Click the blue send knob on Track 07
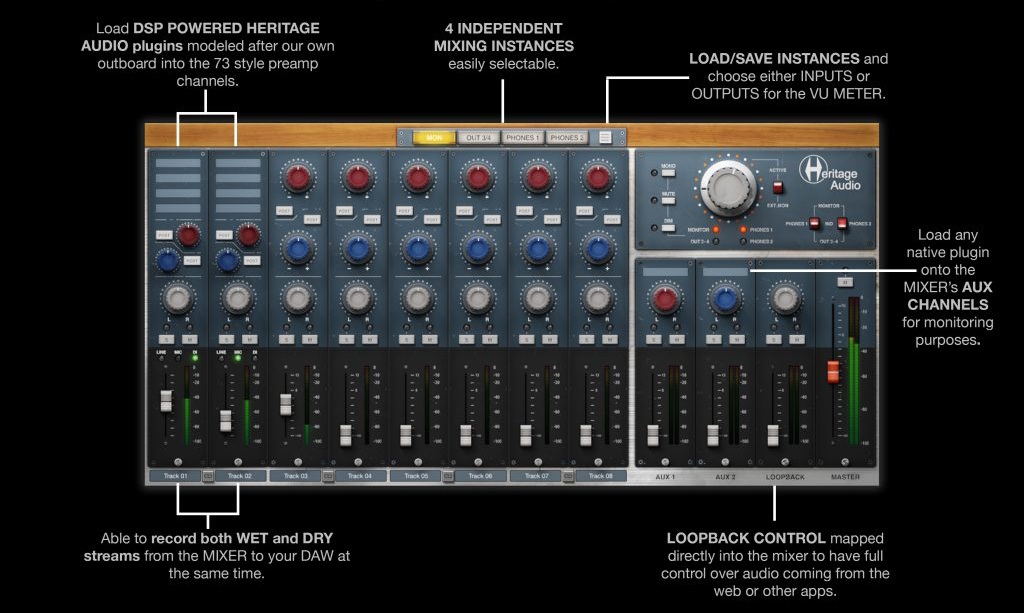The height and width of the screenshot is (613, 1024). (x=538, y=249)
